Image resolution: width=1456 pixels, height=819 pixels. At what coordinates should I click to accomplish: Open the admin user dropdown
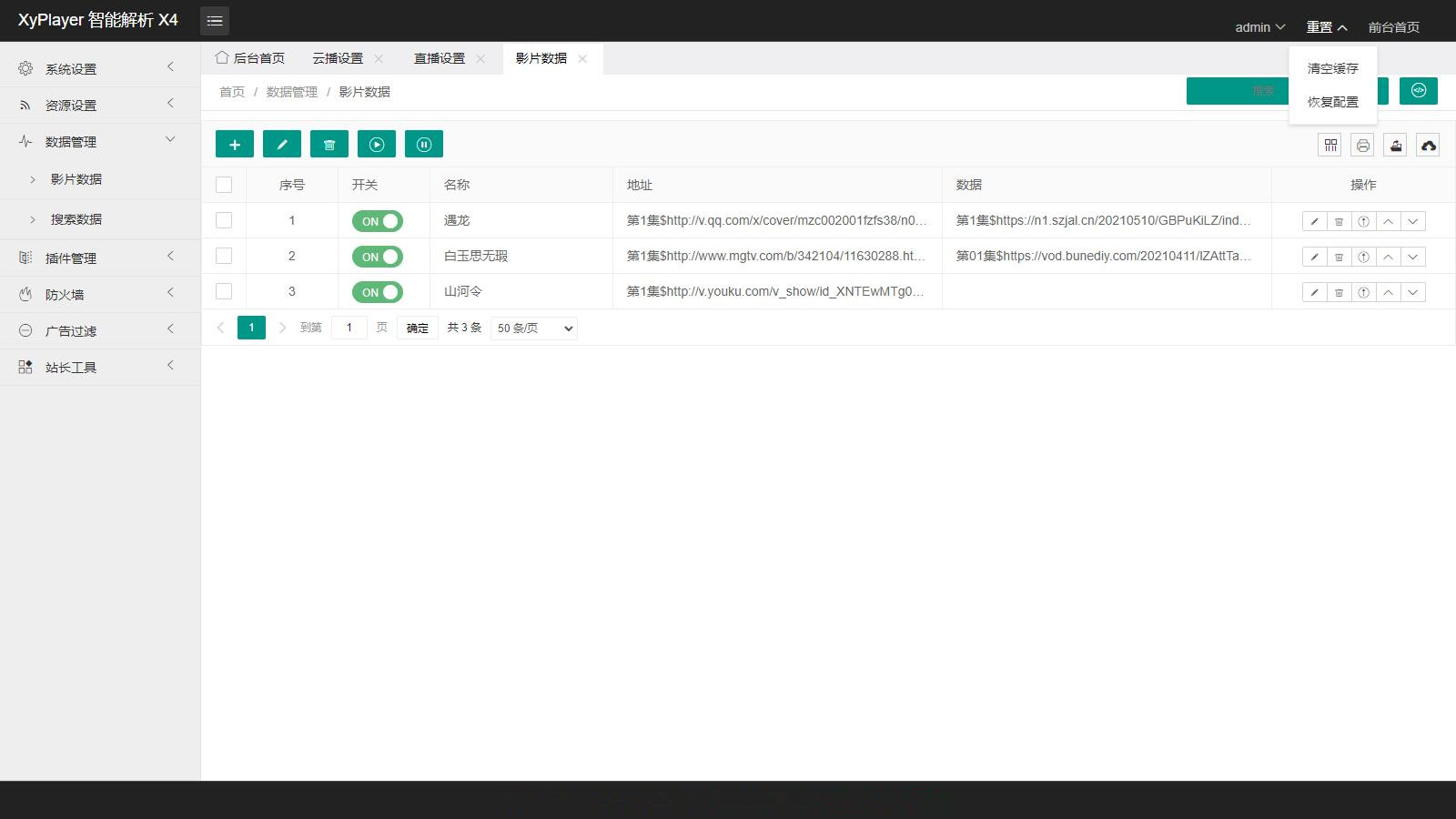1259,27
